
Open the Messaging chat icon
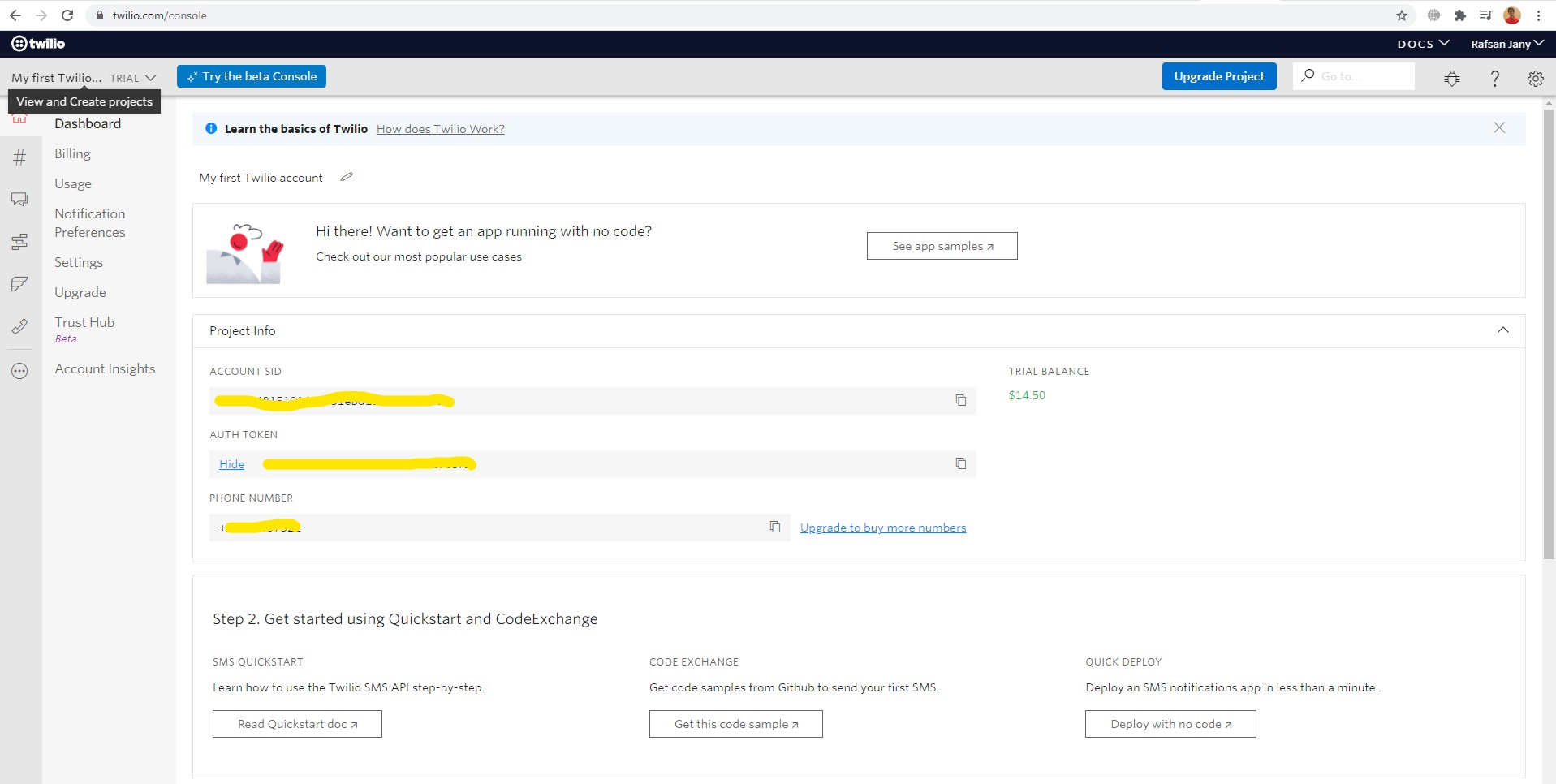(x=19, y=199)
